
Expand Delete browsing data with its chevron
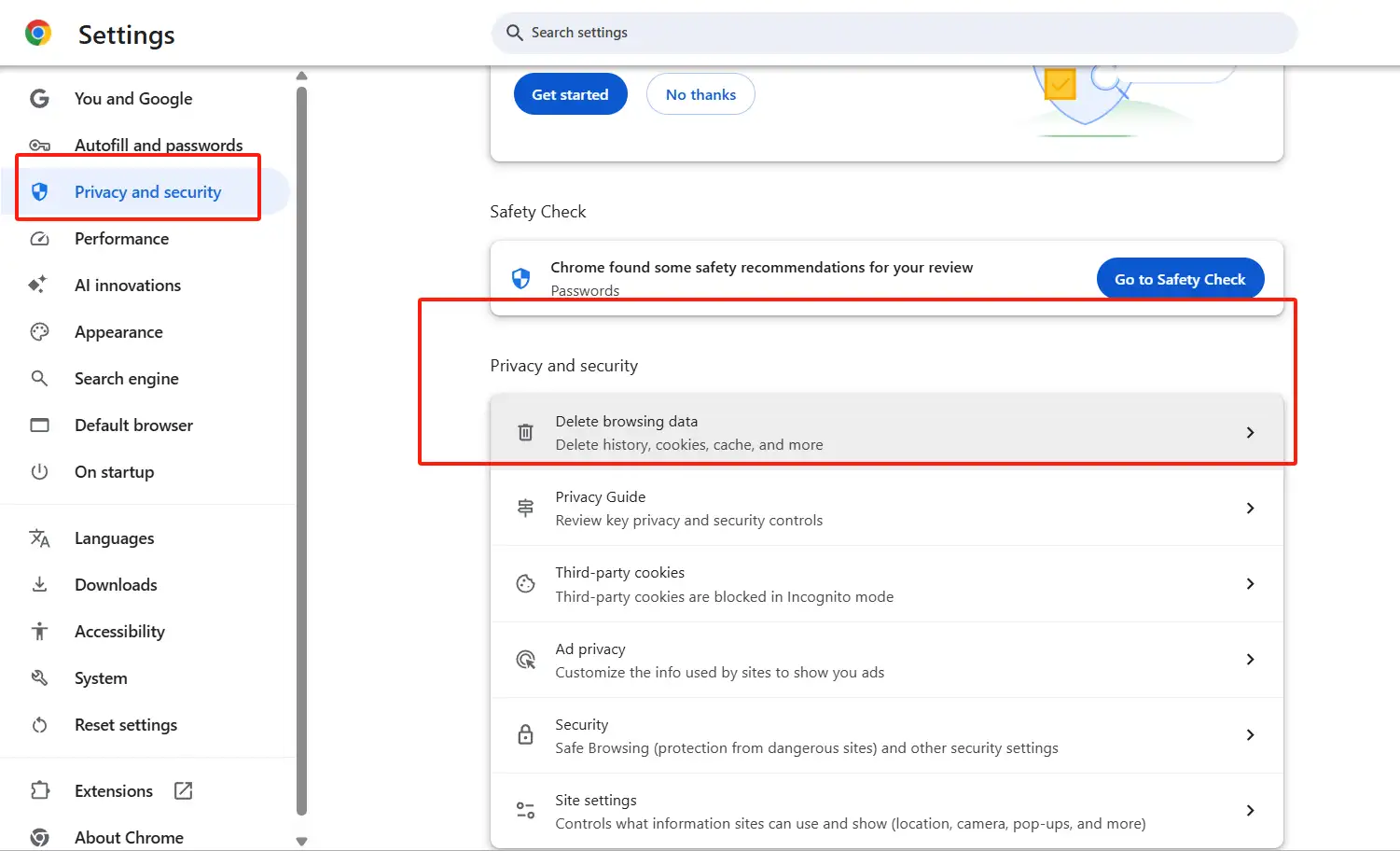point(1251,432)
